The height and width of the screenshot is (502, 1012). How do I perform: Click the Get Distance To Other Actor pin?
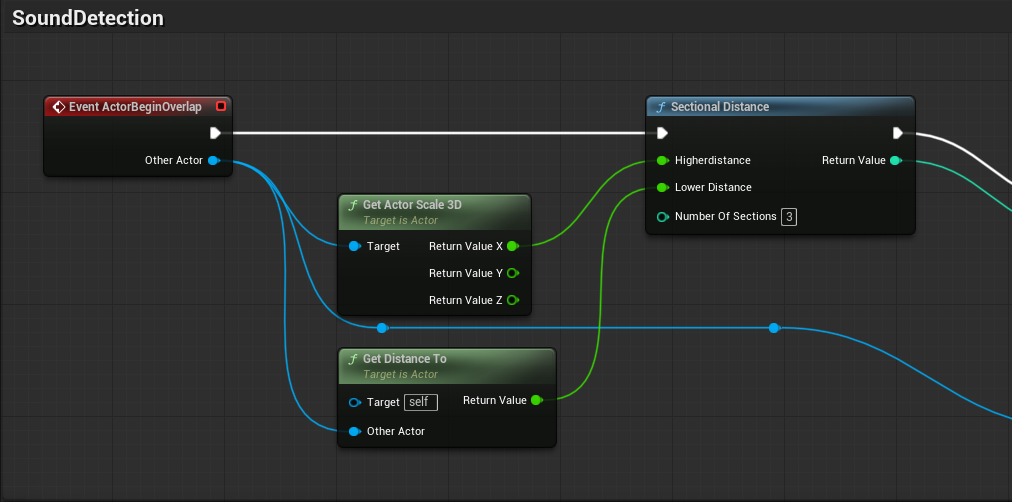click(x=354, y=431)
